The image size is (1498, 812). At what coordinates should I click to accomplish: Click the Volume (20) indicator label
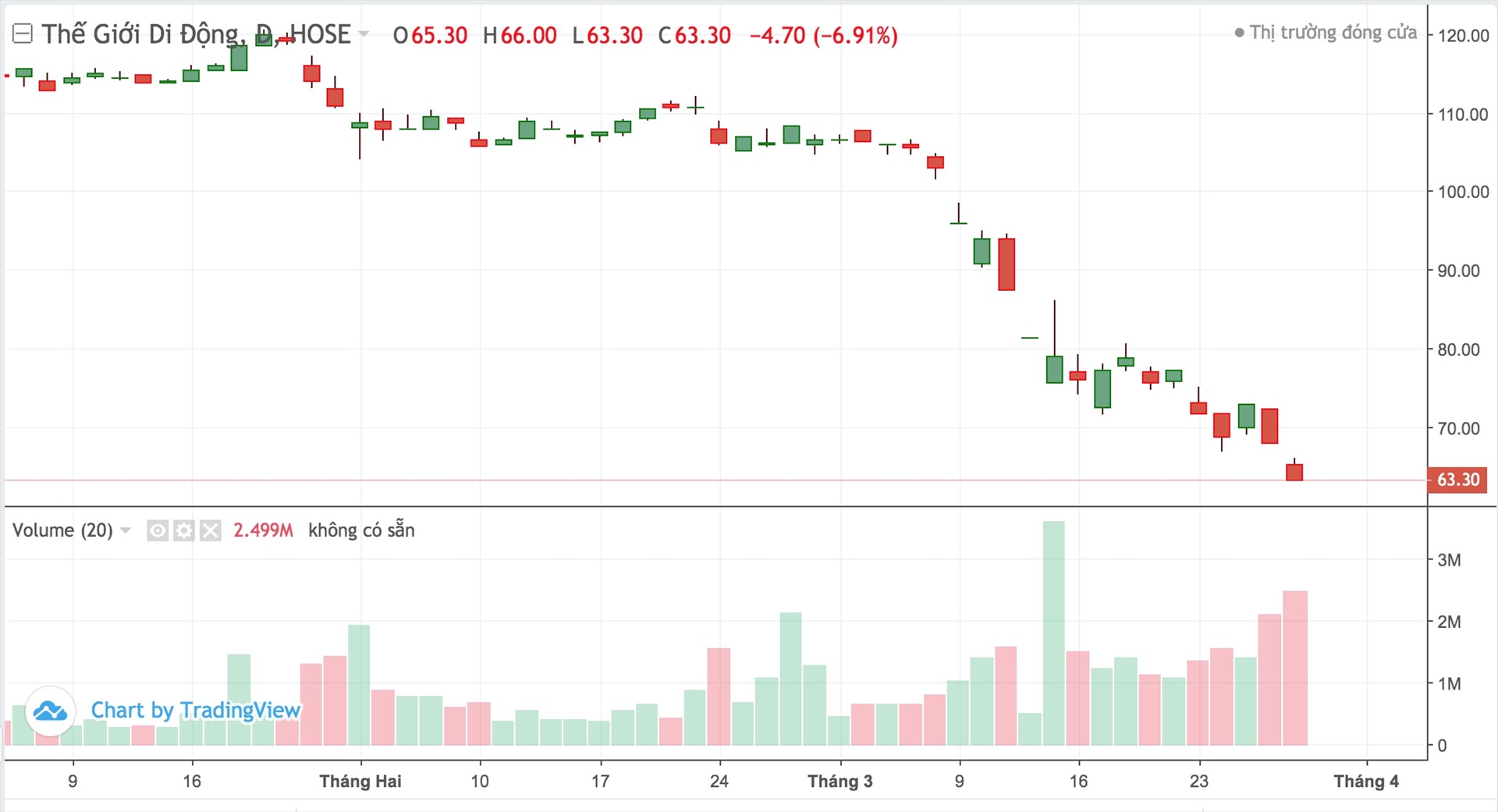[62, 530]
